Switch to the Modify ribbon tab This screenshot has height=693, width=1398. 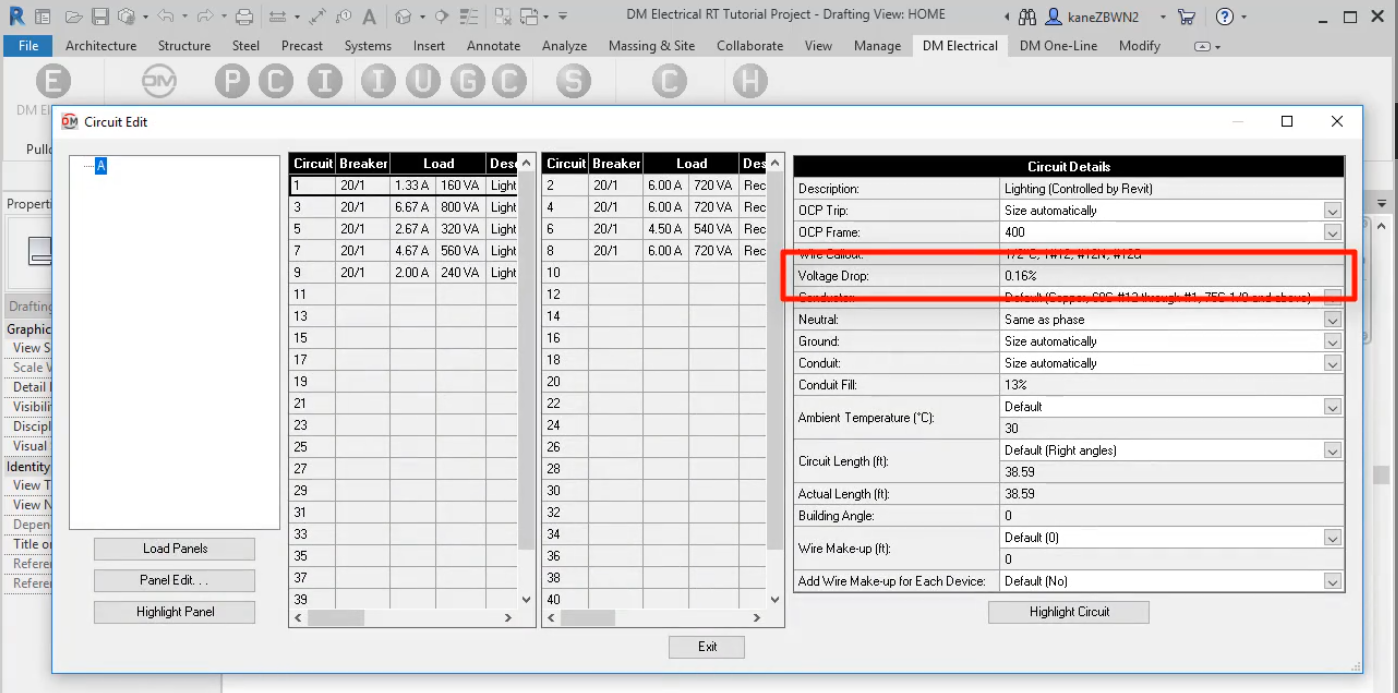[1140, 46]
